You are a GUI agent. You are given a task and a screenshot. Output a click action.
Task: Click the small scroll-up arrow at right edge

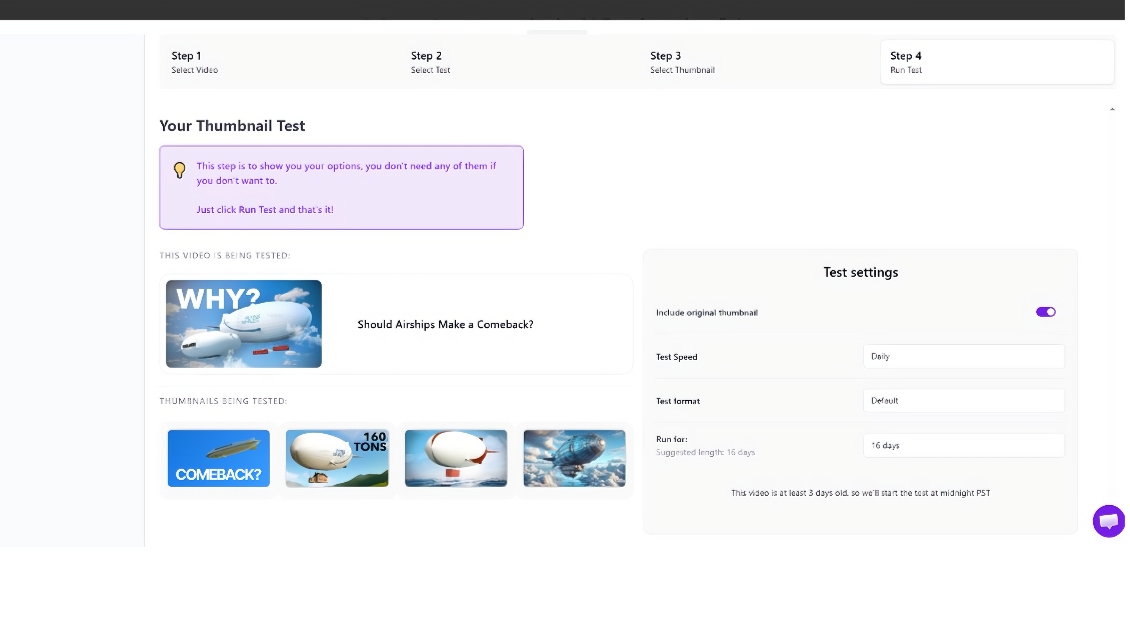1112,109
